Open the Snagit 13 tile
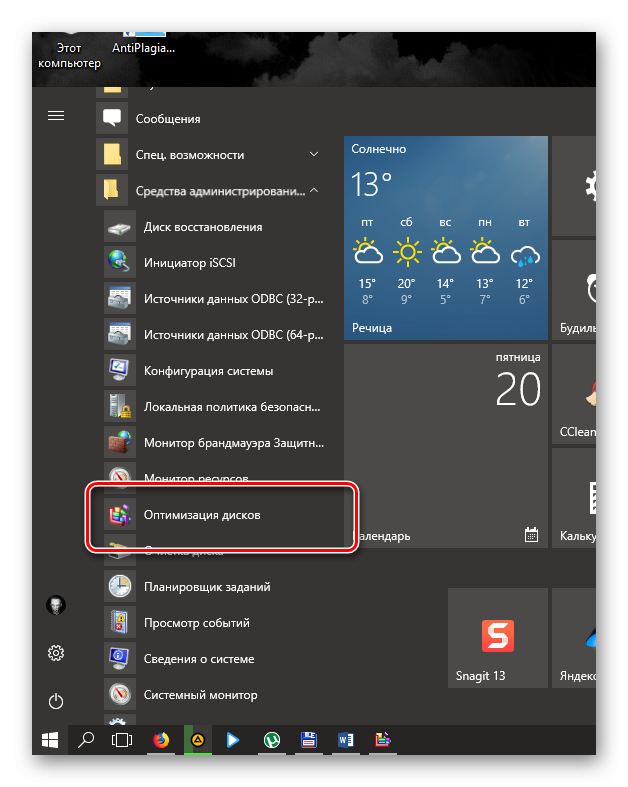The width and height of the screenshot is (628, 787). [x=497, y=639]
